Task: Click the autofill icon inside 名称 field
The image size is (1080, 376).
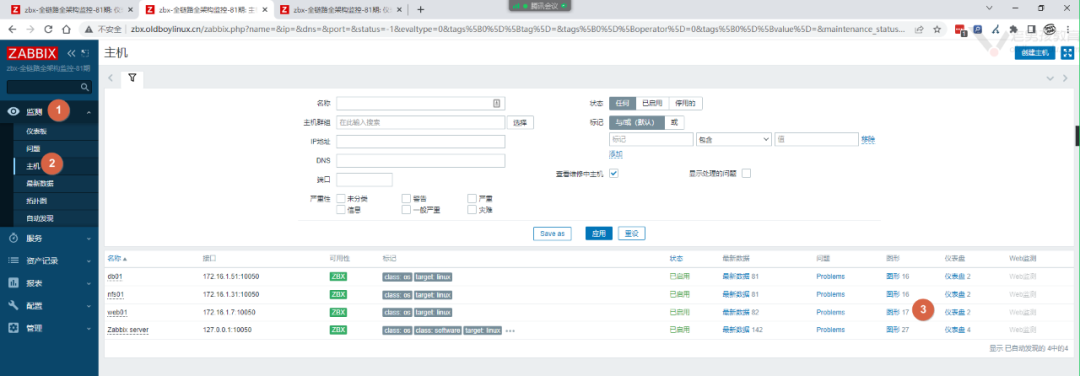Action: coord(497,103)
